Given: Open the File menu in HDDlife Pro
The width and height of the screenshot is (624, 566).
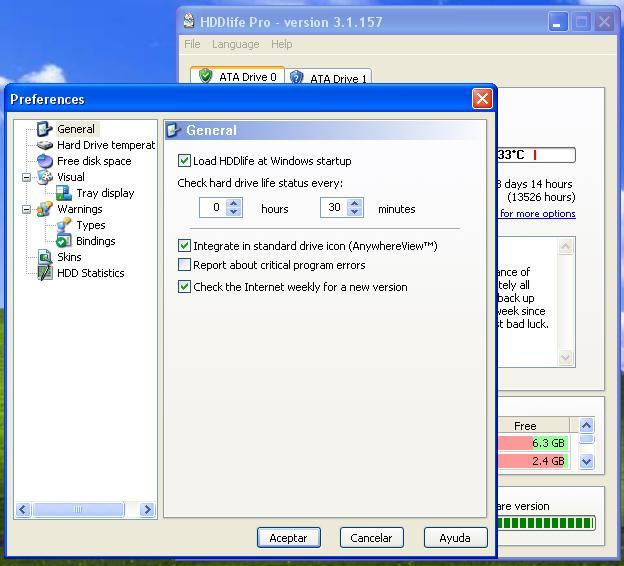Looking at the screenshot, I should coord(192,44).
